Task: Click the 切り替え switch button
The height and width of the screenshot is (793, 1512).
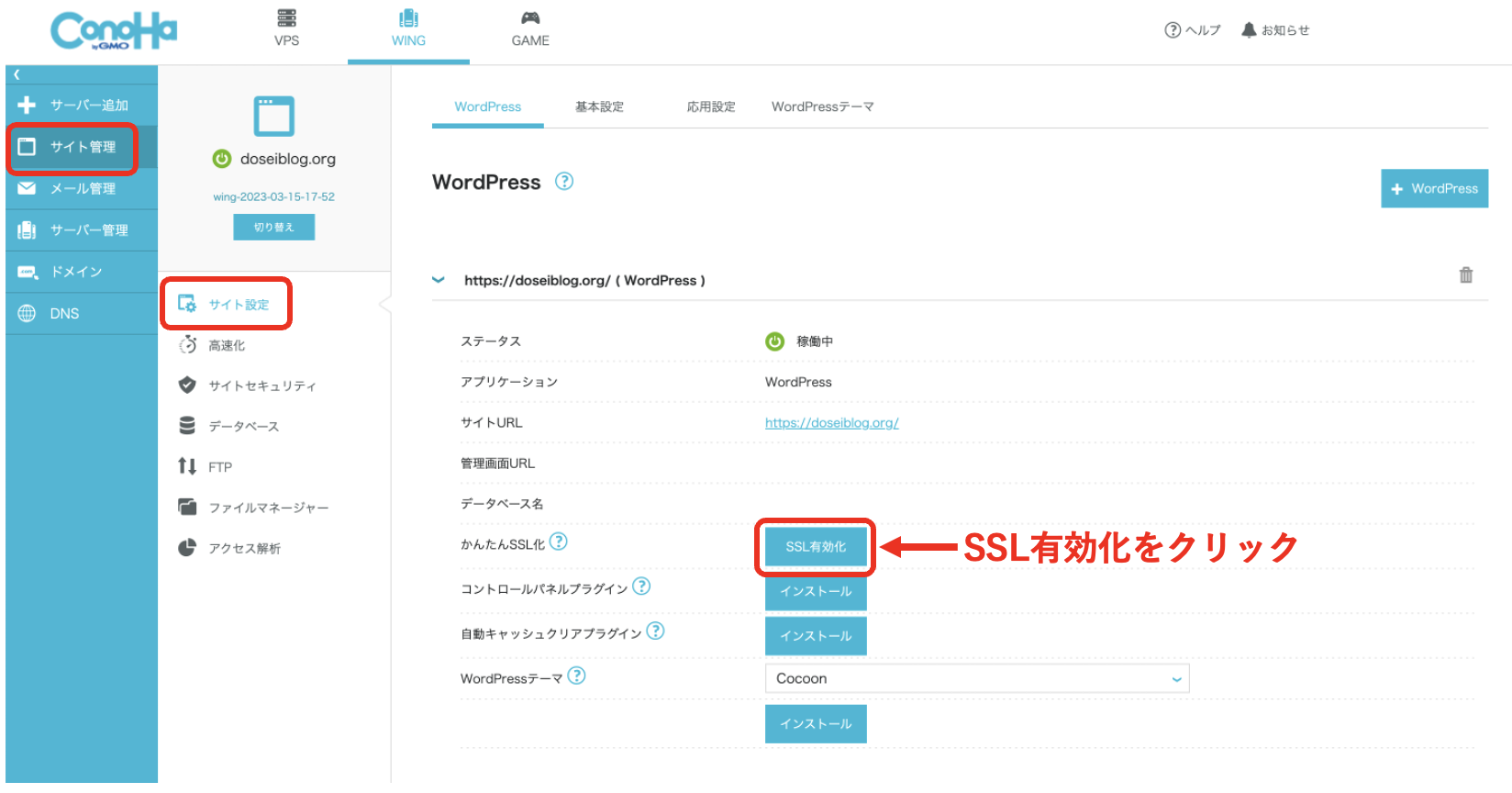Action: [x=273, y=227]
